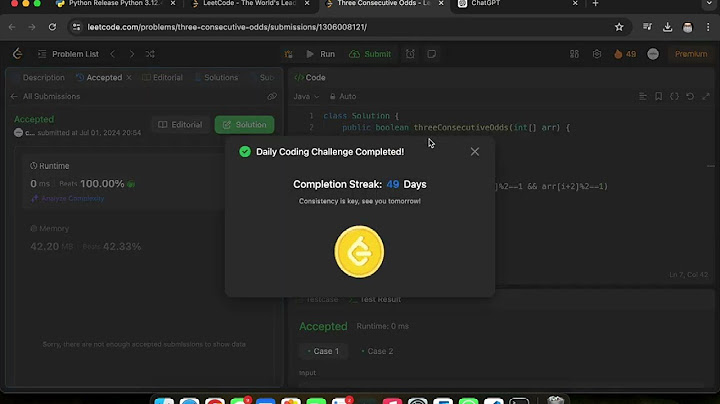Switch to Editorial tab
720x404 pixels.
163,78
